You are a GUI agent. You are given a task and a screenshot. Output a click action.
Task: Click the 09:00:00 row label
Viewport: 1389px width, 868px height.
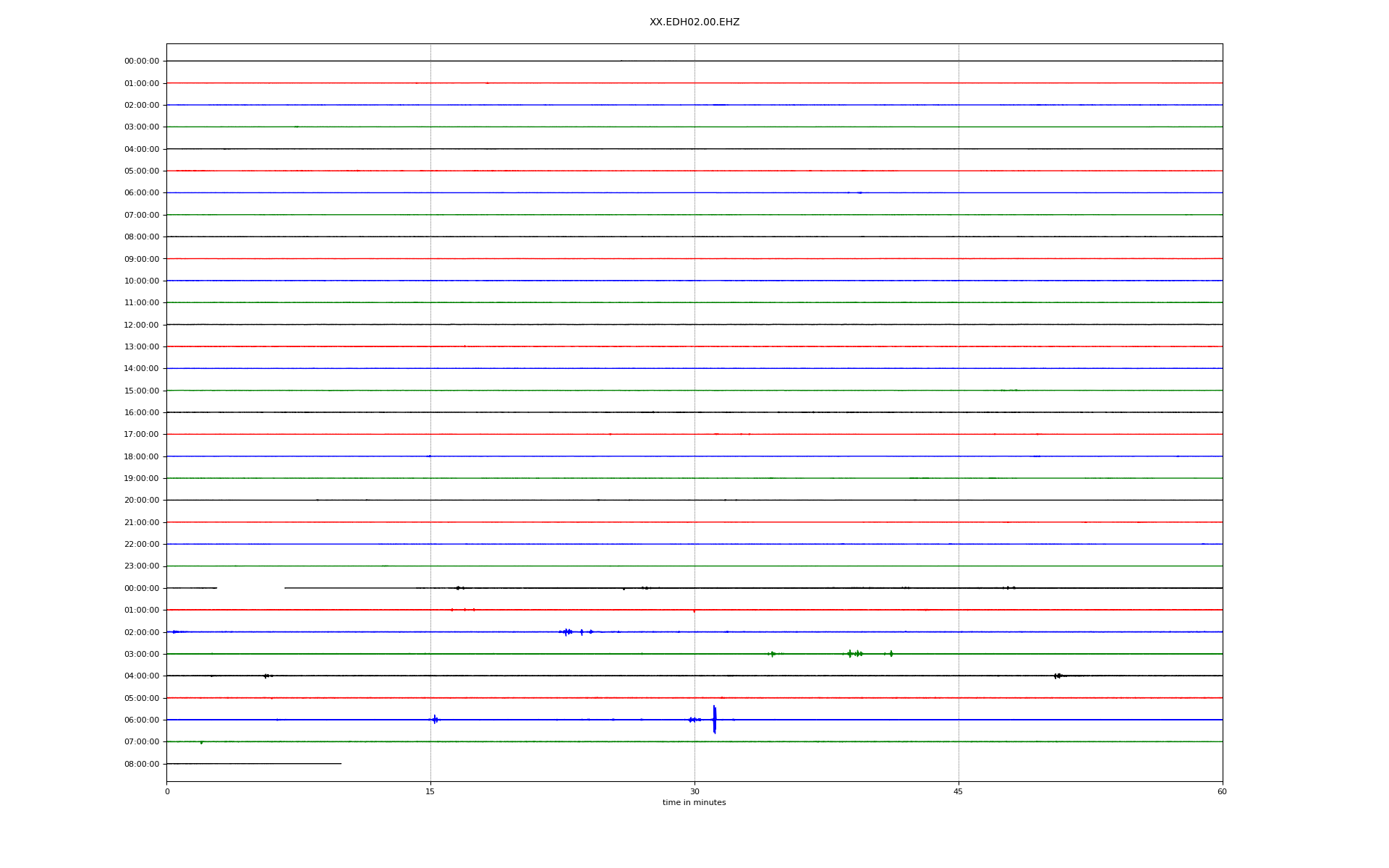pyautogui.click(x=141, y=259)
